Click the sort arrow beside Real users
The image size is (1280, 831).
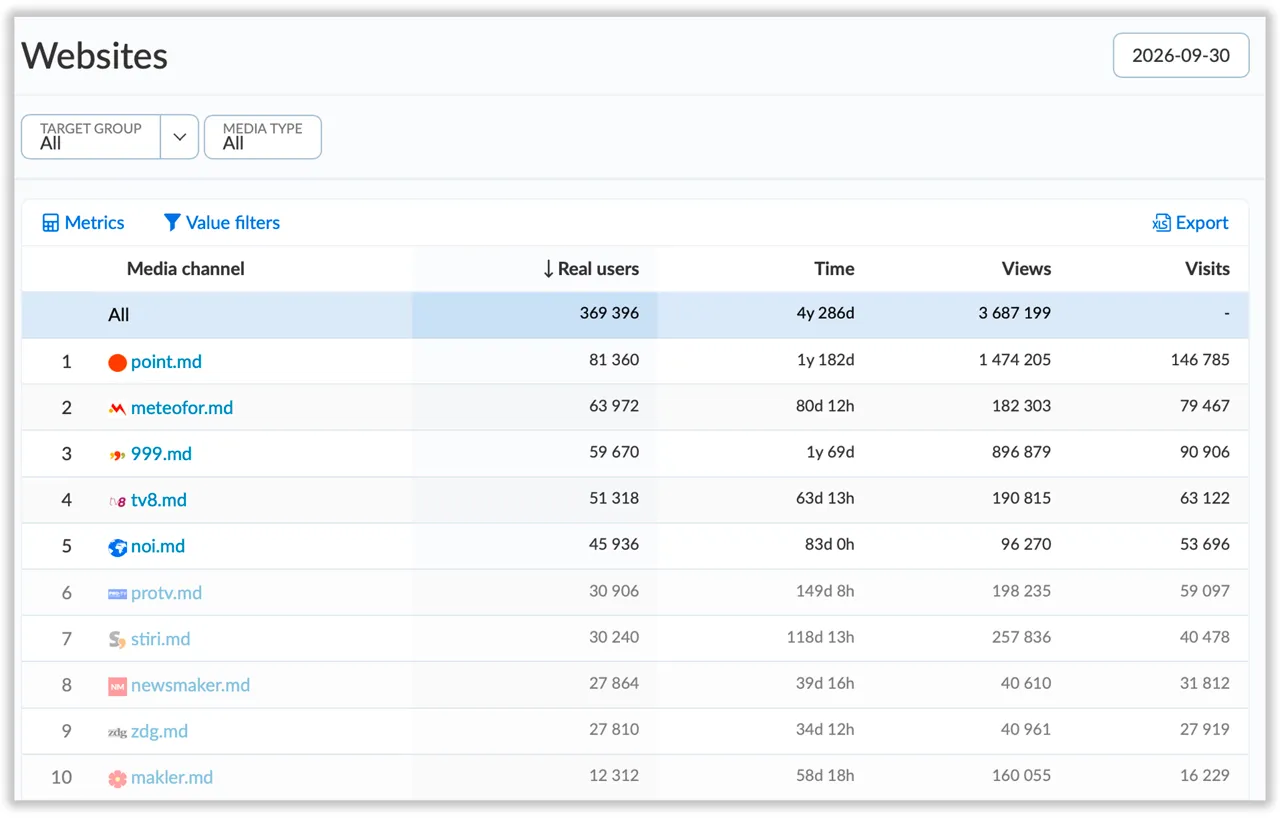pyautogui.click(x=548, y=269)
